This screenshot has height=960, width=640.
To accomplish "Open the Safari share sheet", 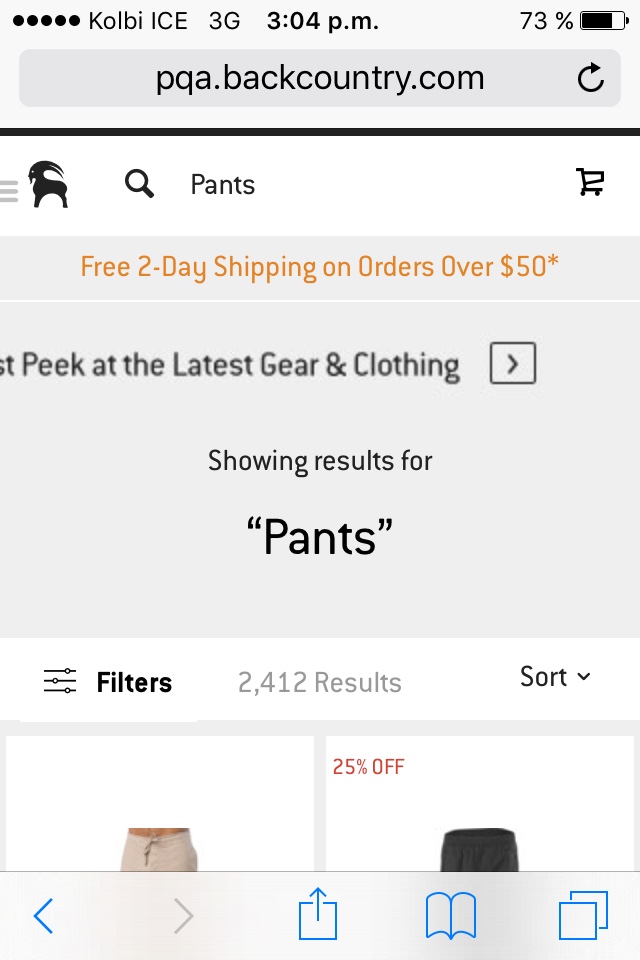I will [319, 915].
